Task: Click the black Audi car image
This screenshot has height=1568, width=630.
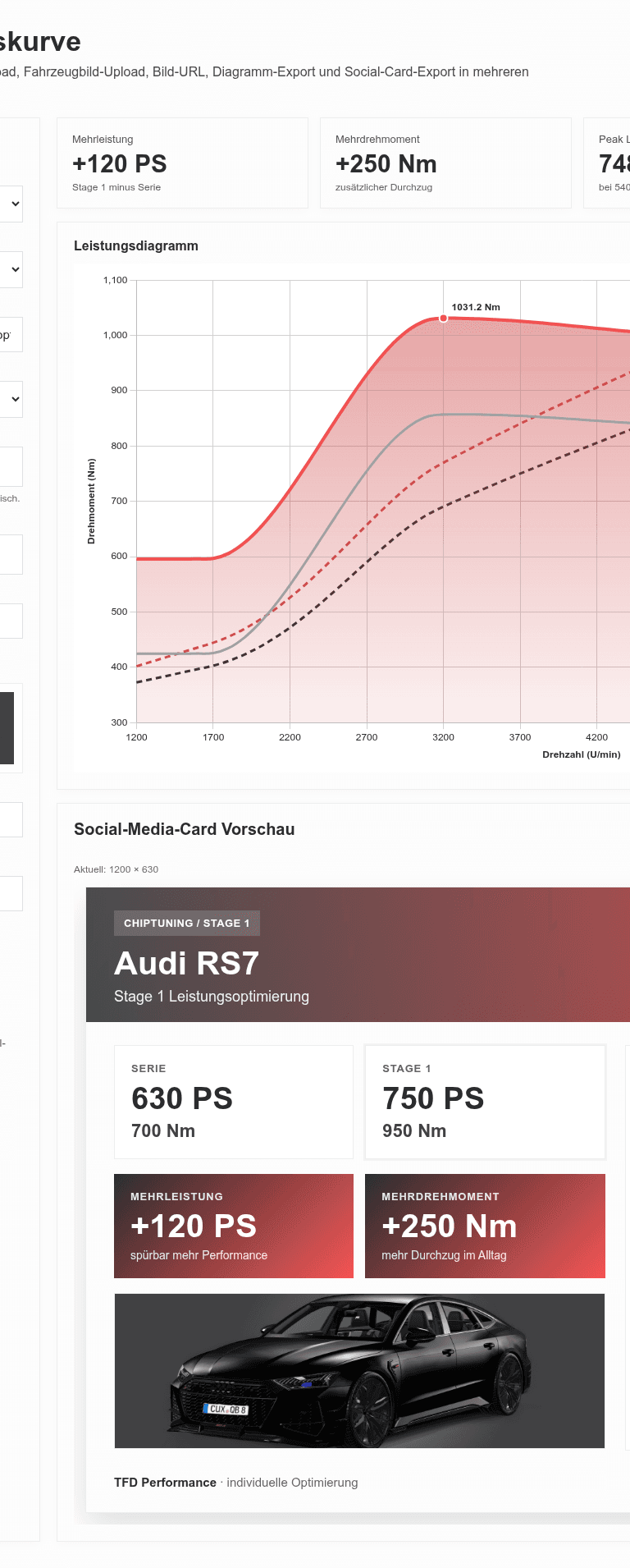Action: (x=359, y=1371)
